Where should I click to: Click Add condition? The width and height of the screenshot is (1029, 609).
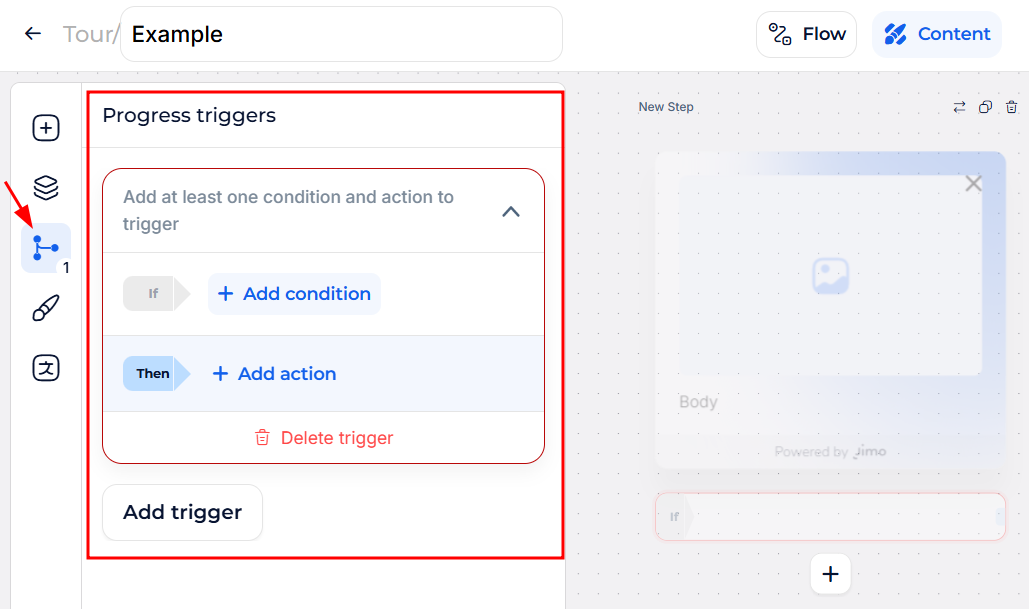(294, 294)
